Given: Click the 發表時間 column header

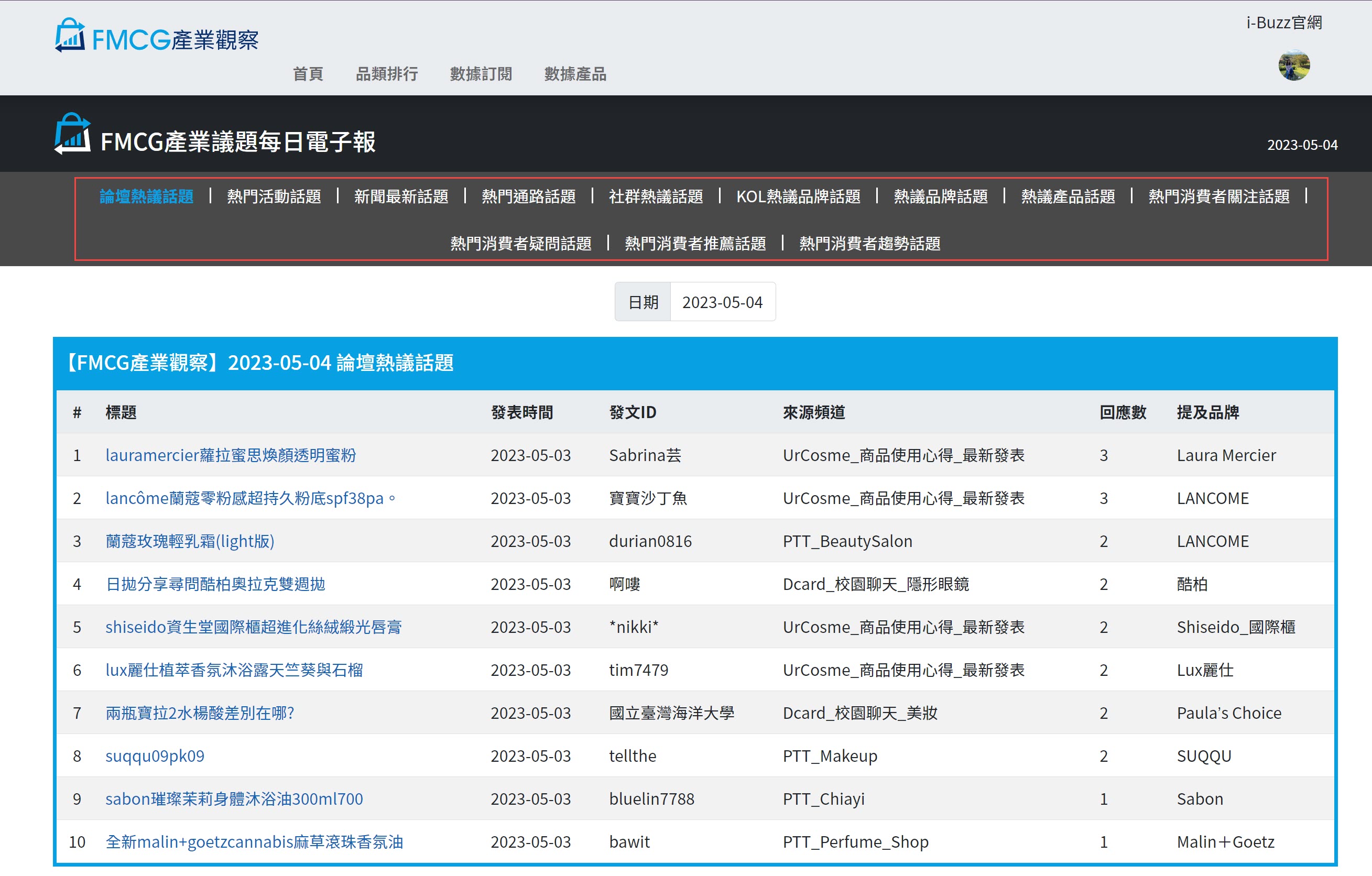Looking at the screenshot, I should [x=522, y=412].
